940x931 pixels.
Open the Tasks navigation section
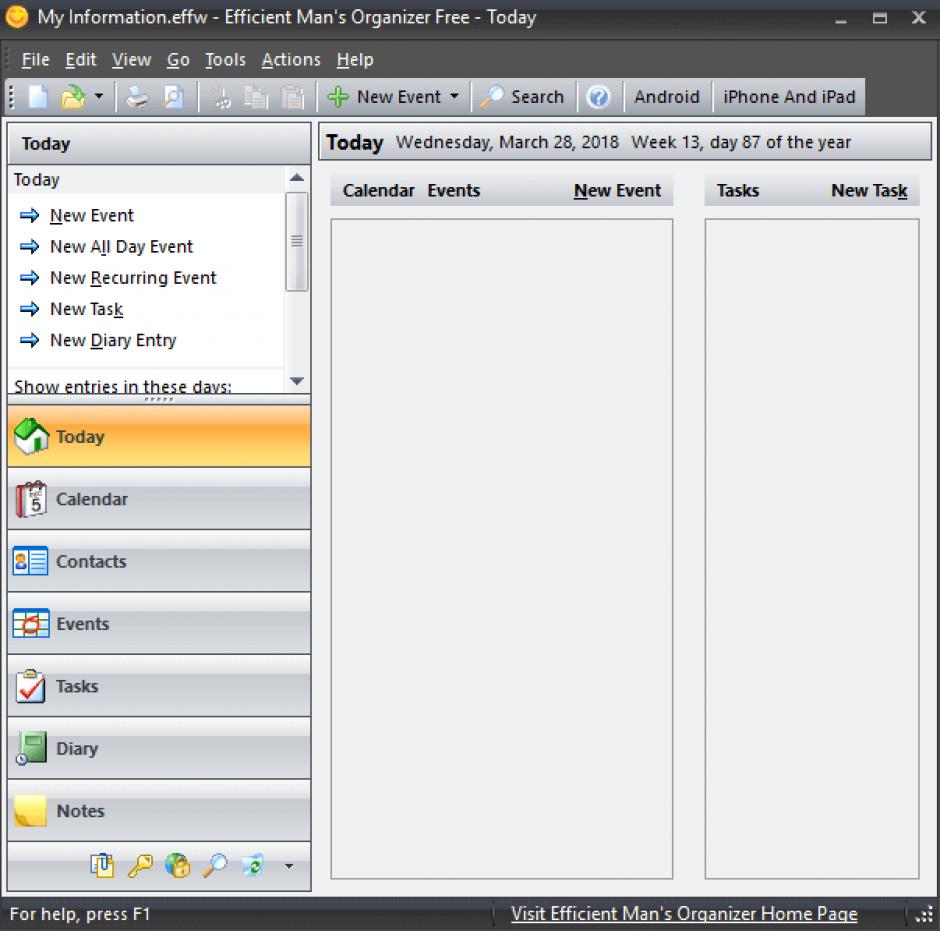click(159, 686)
